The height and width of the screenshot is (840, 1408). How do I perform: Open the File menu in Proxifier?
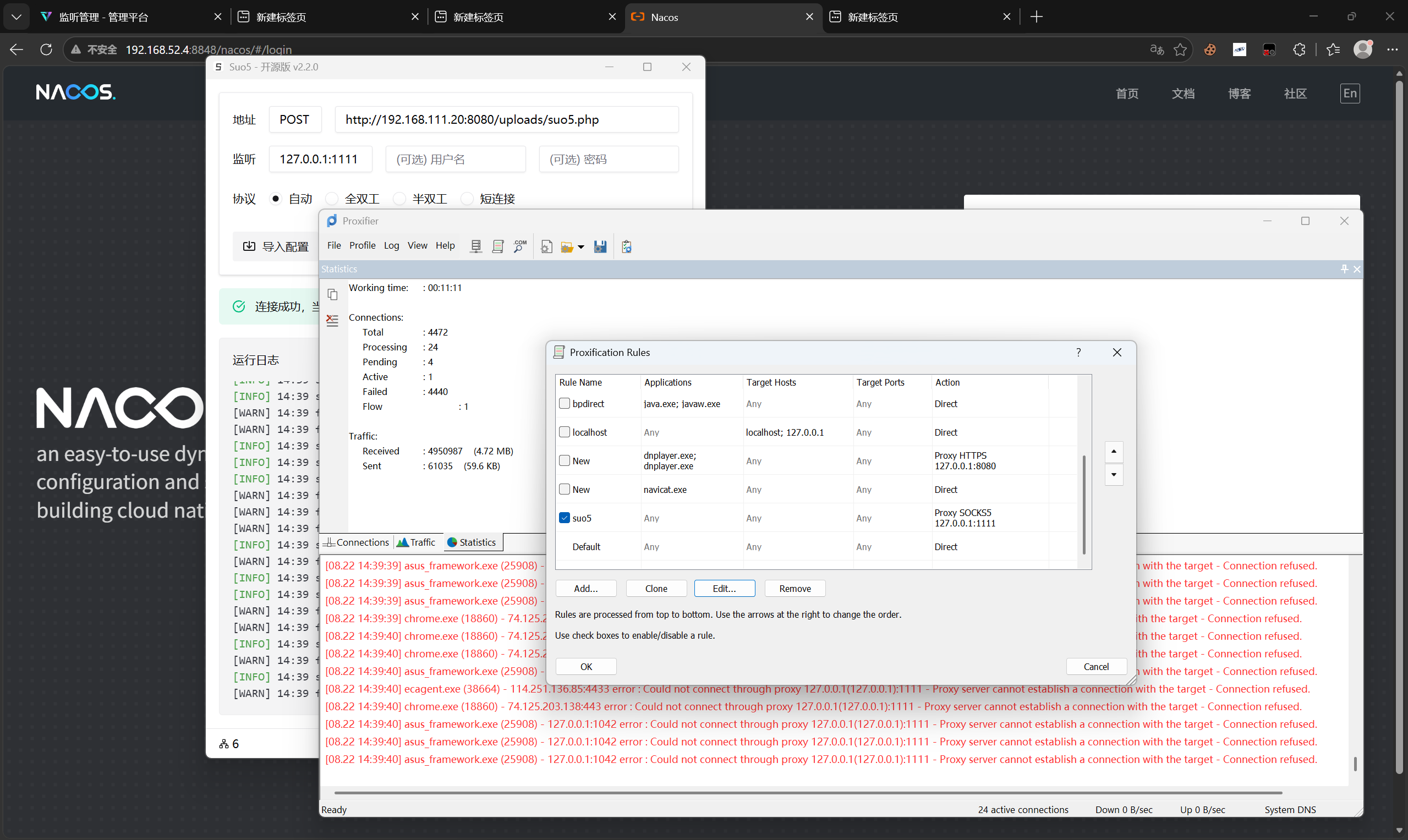click(334, 246)
